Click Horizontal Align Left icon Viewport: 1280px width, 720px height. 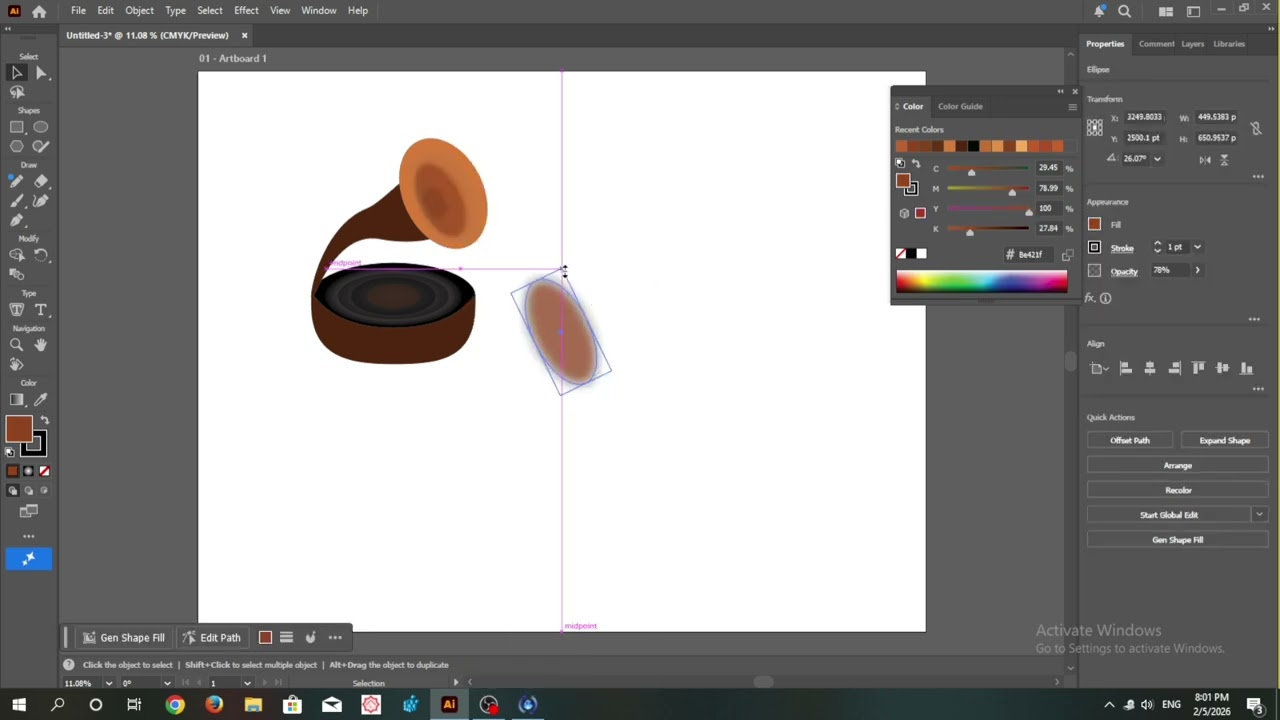[x=1125, y=368]
